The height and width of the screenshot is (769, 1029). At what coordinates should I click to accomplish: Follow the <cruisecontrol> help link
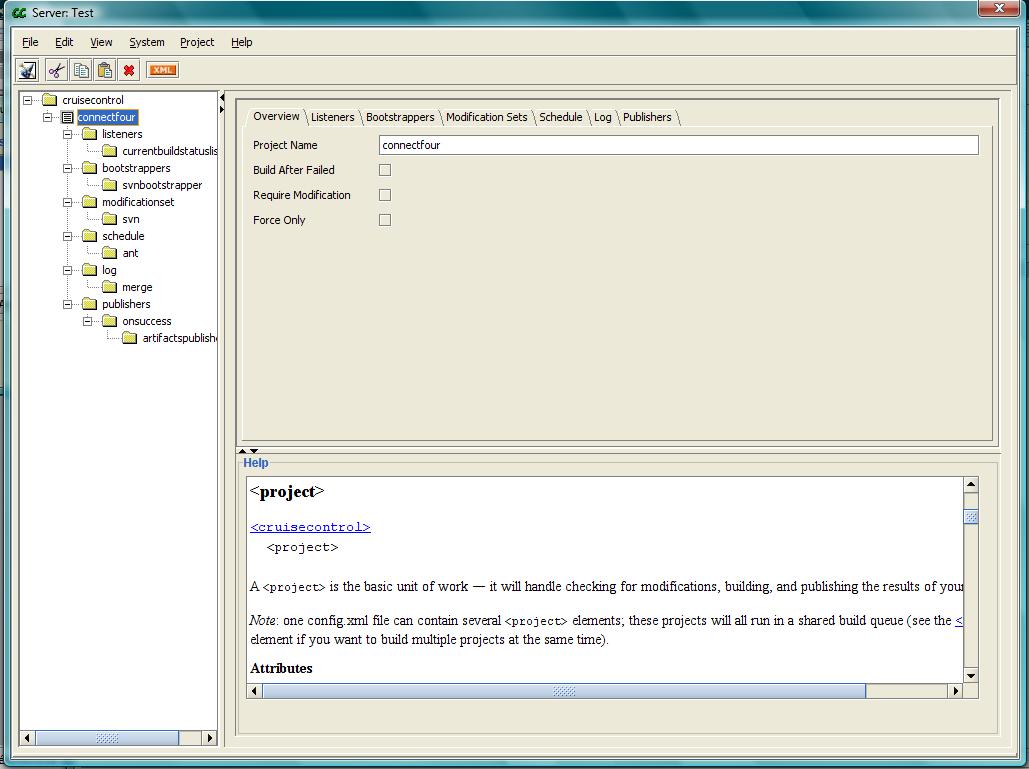tap(310, 527)
